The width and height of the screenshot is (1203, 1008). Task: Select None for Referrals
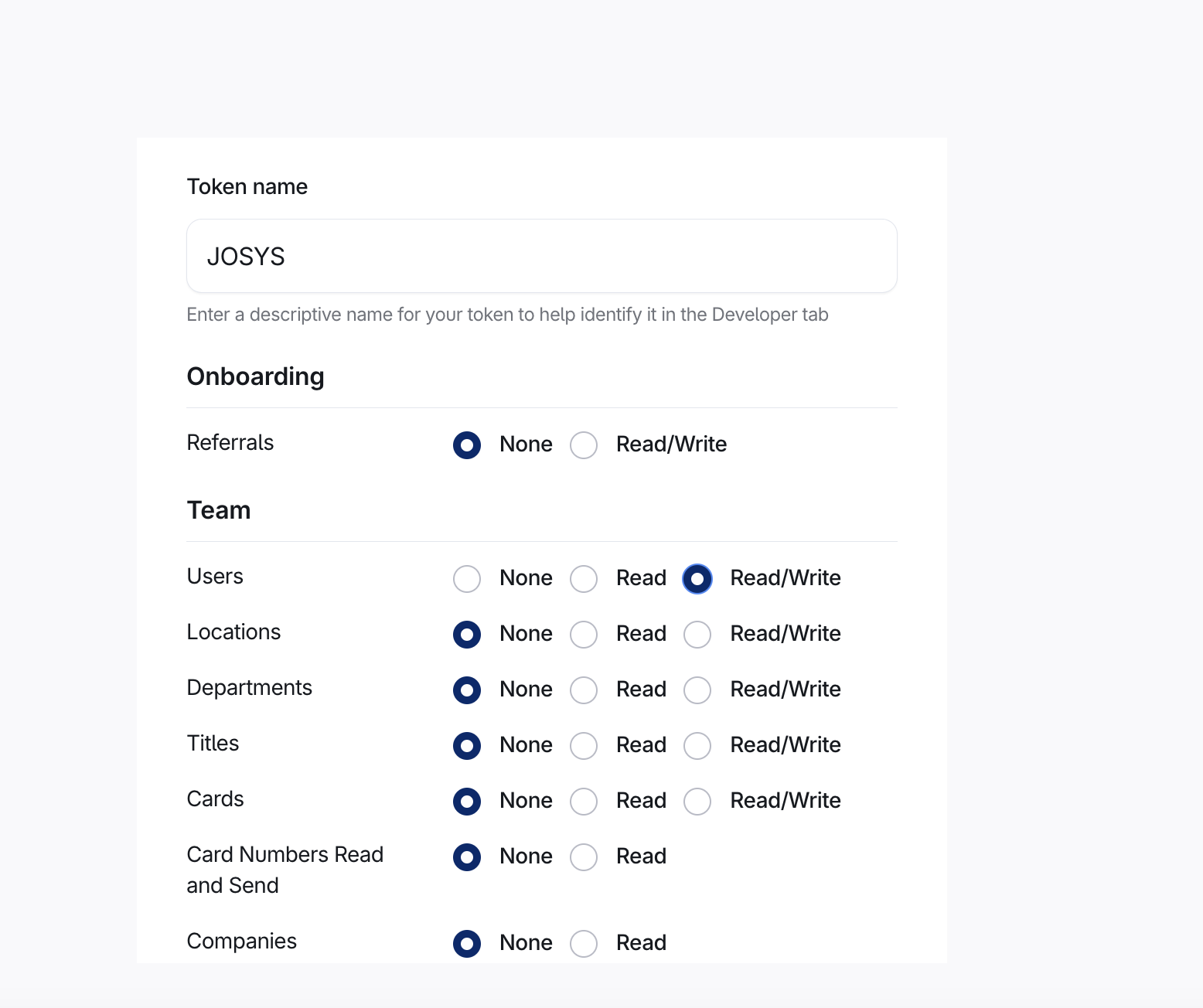click(x=467, y=445)
